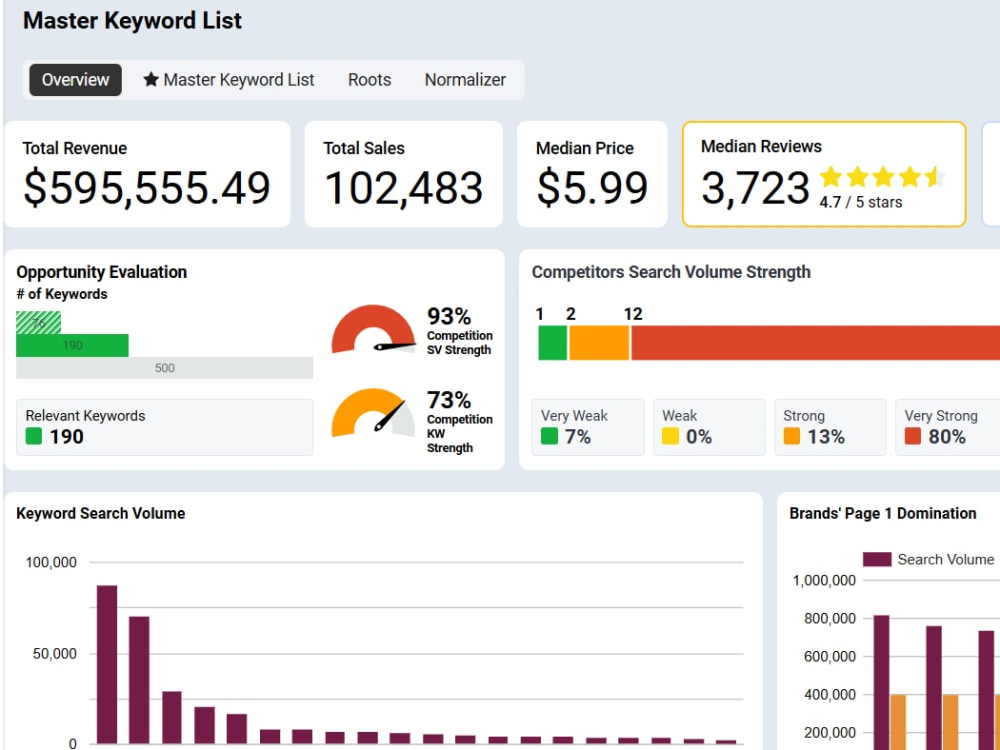Click the orange segment of competitor strength bar

coord(599,343)
